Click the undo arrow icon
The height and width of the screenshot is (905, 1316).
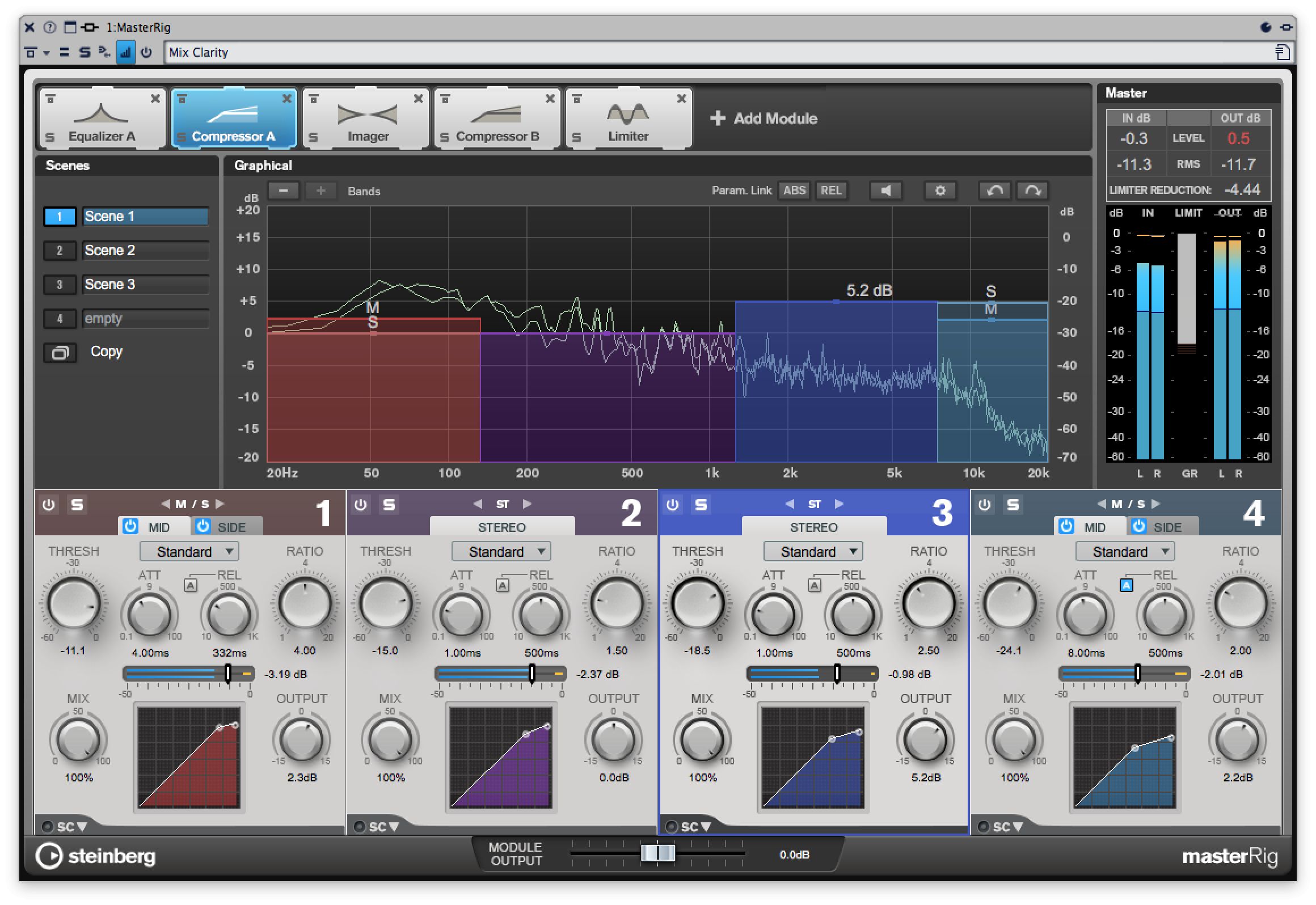coord(994,191)
